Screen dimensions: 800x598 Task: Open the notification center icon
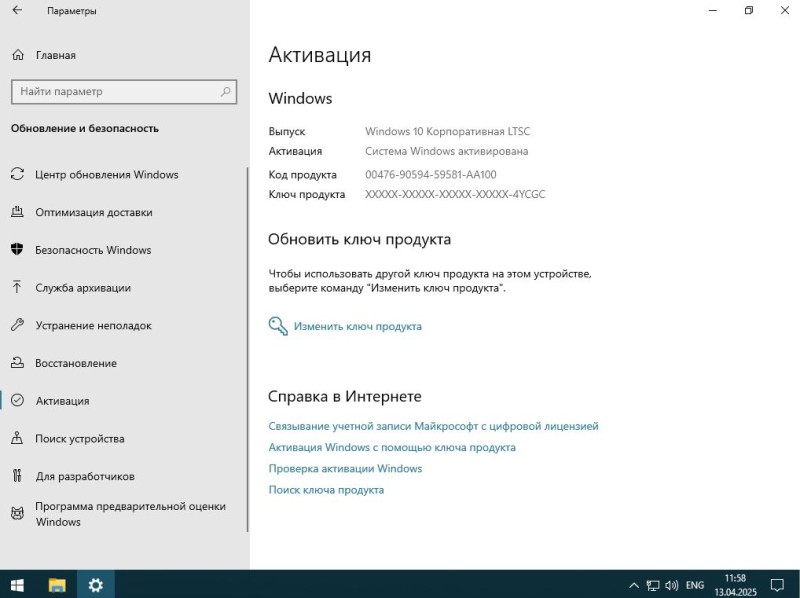(777, 585)
